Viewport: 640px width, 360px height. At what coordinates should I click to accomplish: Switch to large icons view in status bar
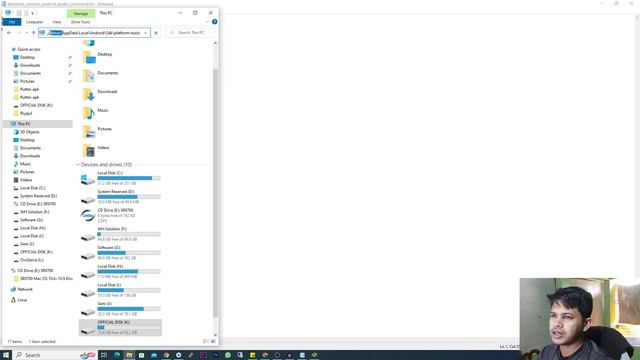(214, 341)
